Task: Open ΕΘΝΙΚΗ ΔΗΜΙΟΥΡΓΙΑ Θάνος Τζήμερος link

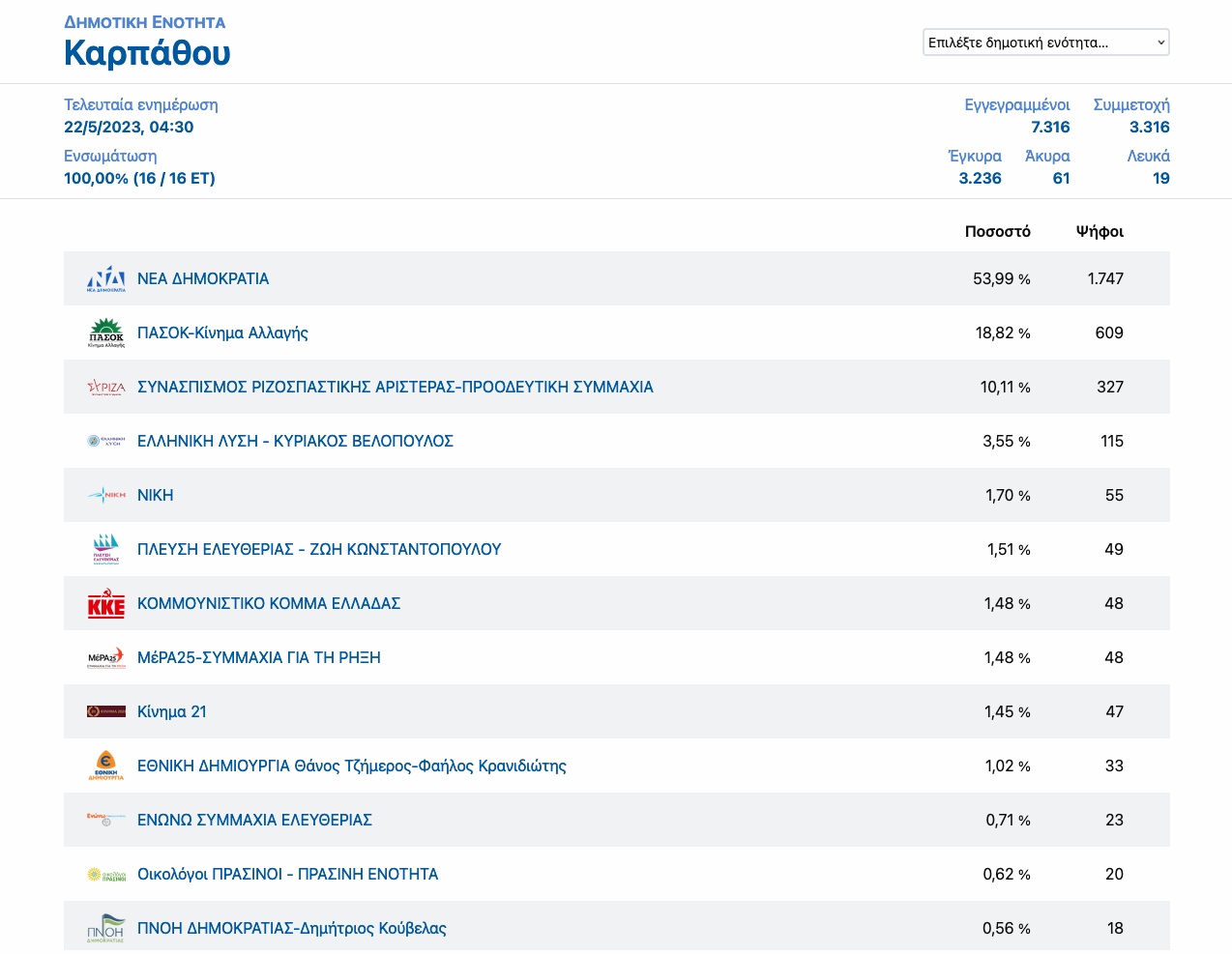Action: (352, 766)
